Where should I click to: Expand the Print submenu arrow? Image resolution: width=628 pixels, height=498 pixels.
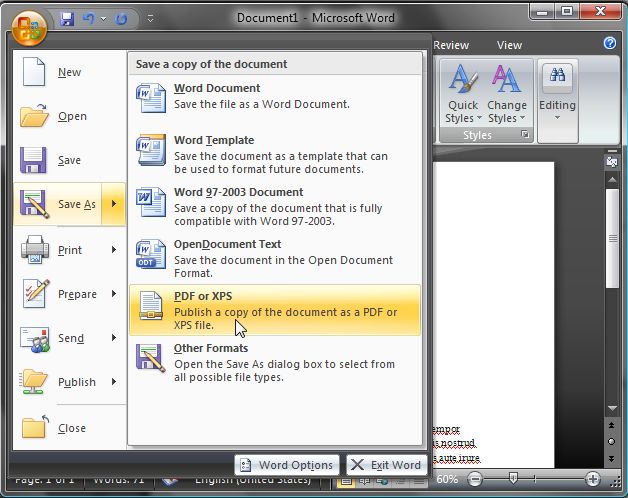[x=114, y=250]
